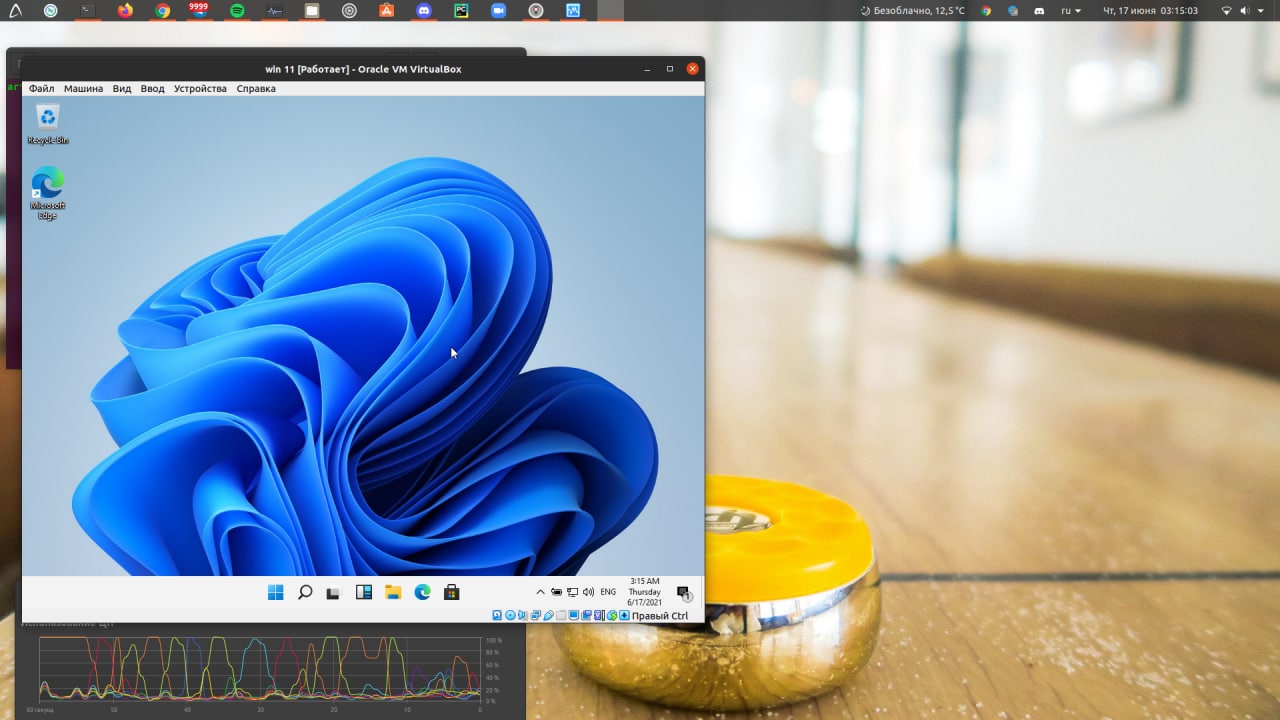This screenshot has width=1280, height=720.
Task: Open the Вид menu in VirtualBox
Action: [122, 88]
